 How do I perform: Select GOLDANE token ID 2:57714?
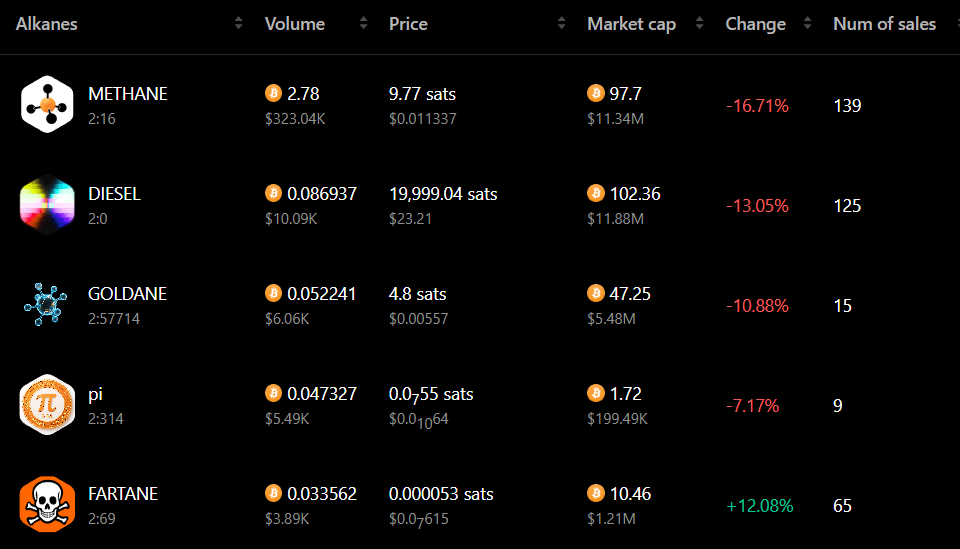114,318
